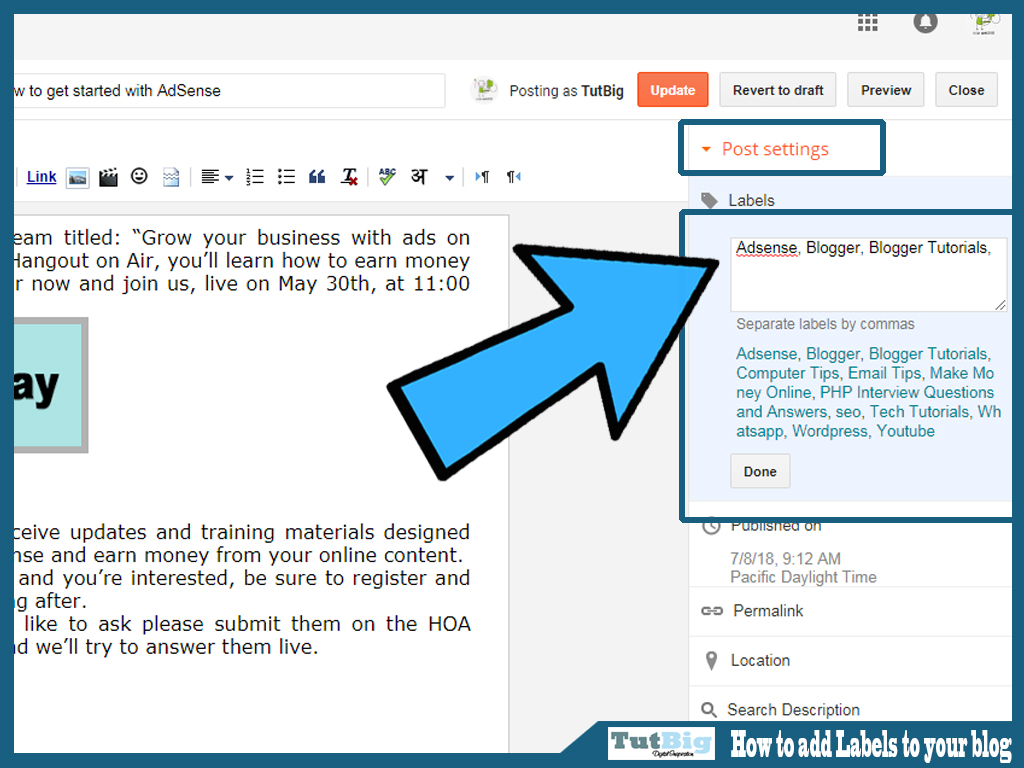Run spell check via the ABC icon
This screenshot has height=768, width=1024.
click(x=387, y=177)
